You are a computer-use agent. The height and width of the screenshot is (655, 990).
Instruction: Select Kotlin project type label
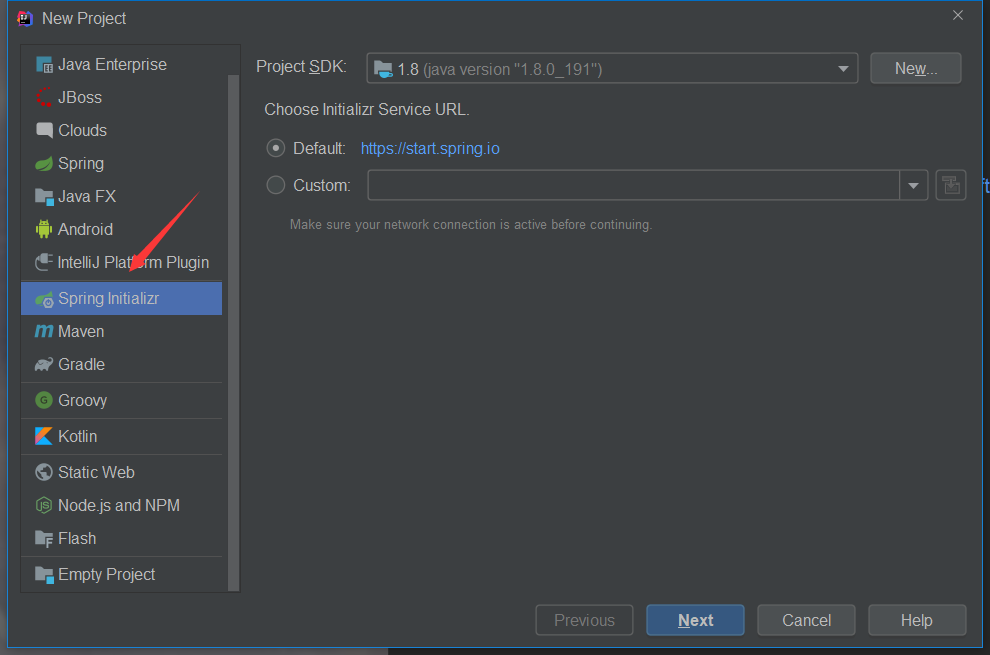(78, 436)
